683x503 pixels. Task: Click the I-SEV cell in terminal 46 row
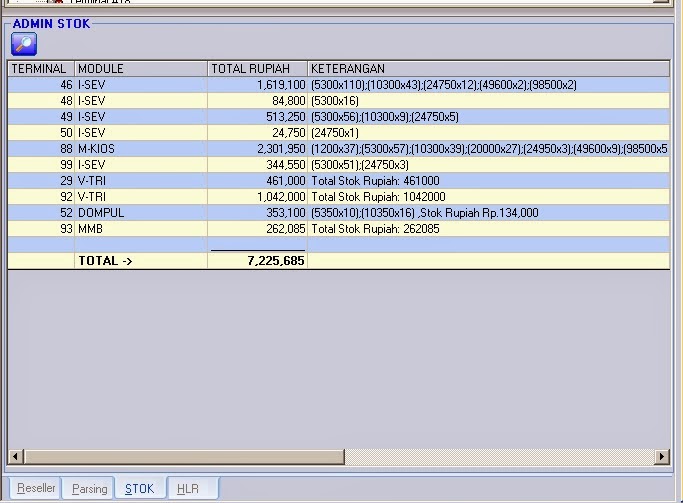coord(141,85)
